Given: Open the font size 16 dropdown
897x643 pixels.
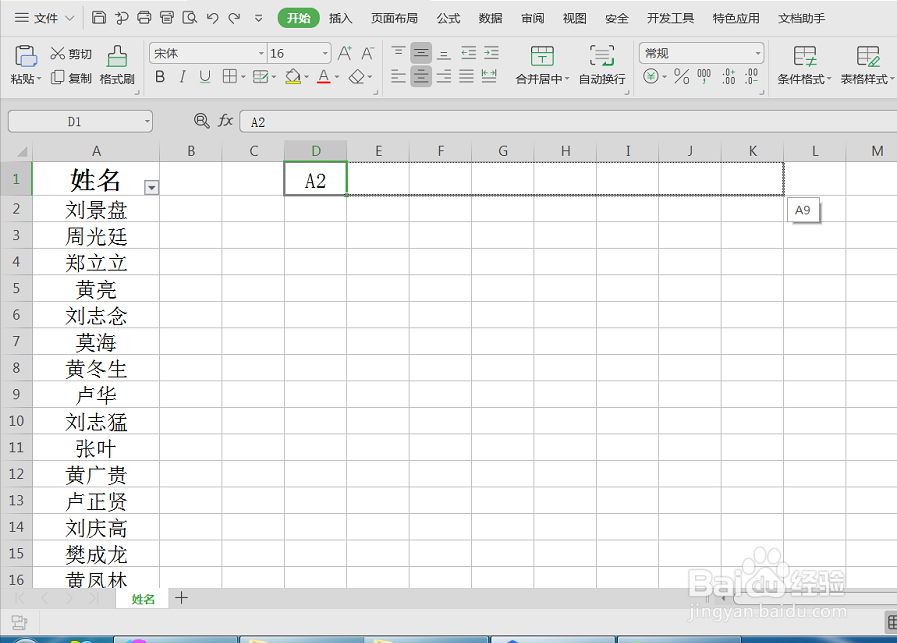Looking at the screenshot, I should 325,53.
